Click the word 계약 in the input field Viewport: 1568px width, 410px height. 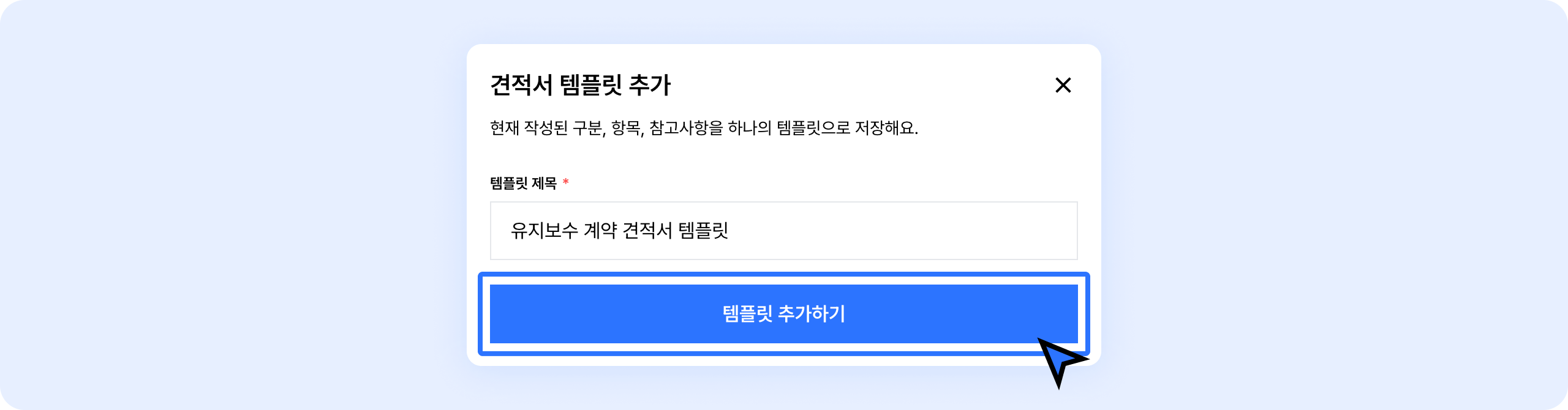click(x=600, y=231)
